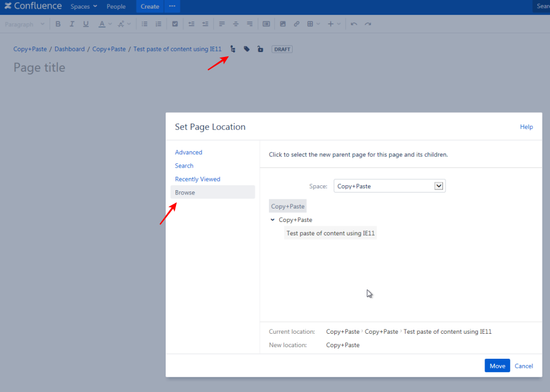Screen dimensions: 550x392
Task: Insert a task list checkbox
Action: tap(175, 24)
